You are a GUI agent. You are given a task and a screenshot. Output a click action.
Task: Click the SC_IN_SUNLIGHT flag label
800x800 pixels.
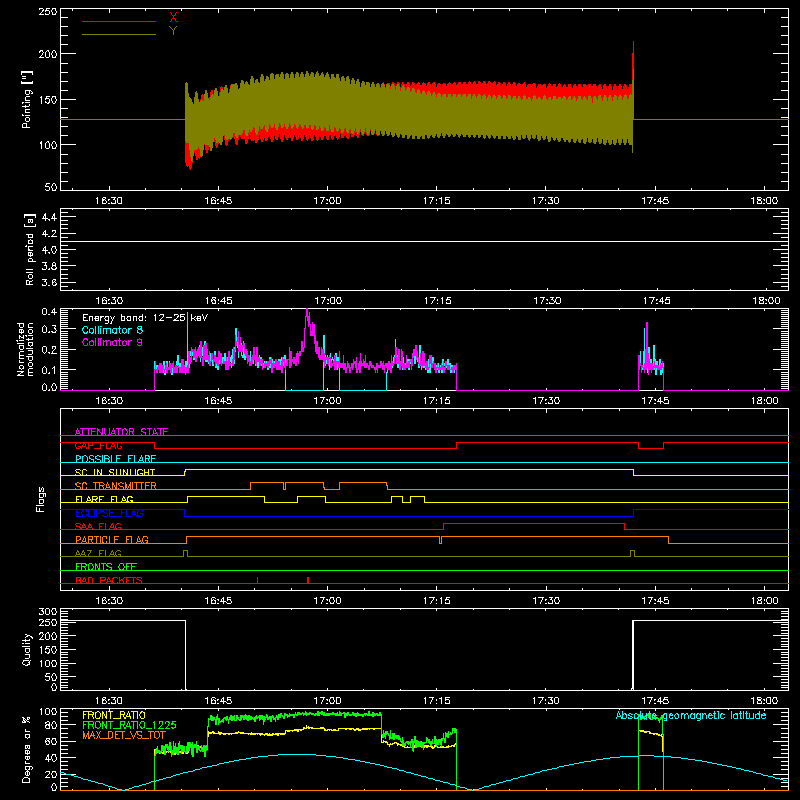(x=115, y=472)
